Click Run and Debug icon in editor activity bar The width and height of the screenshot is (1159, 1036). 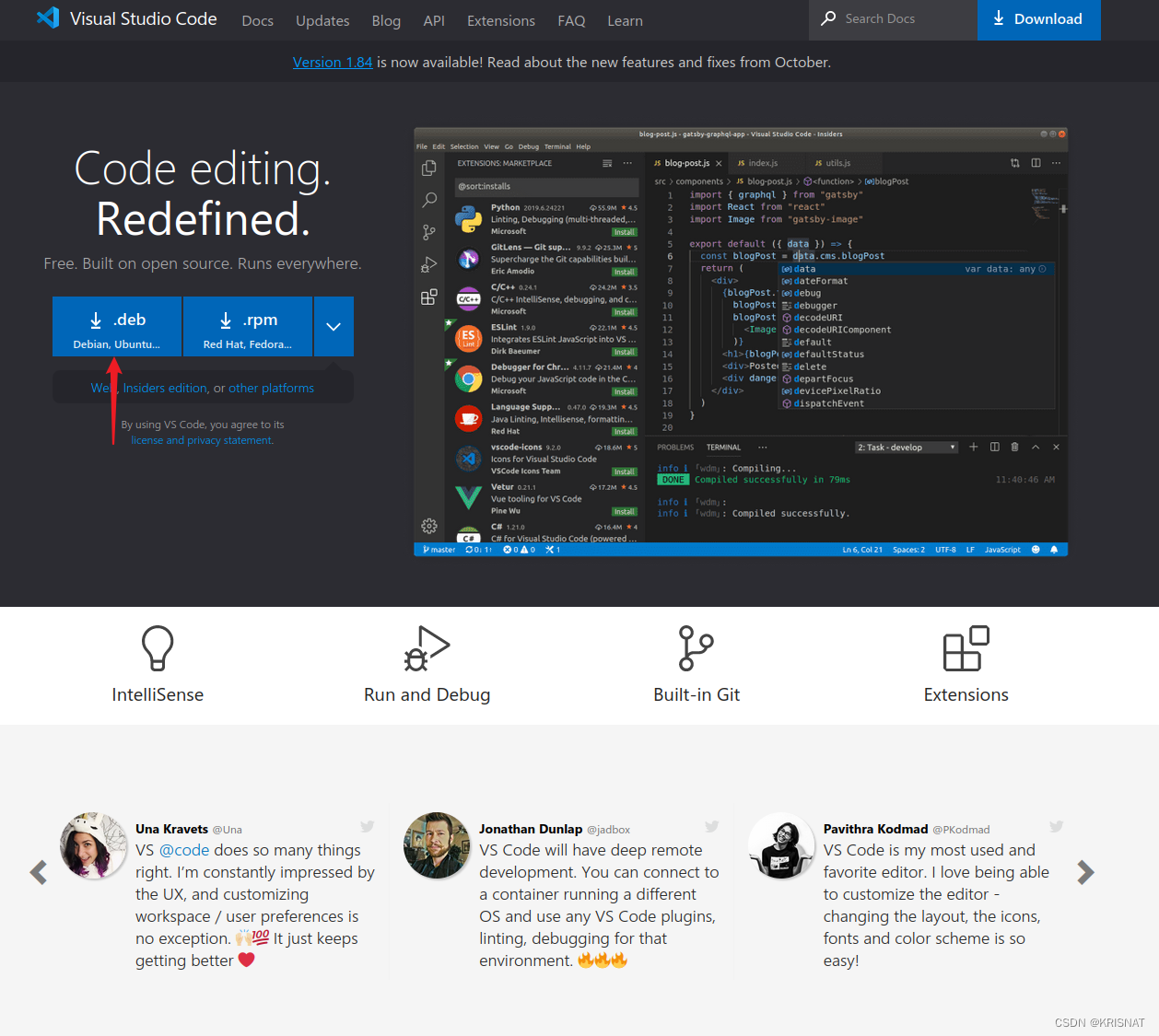point(428,265)
